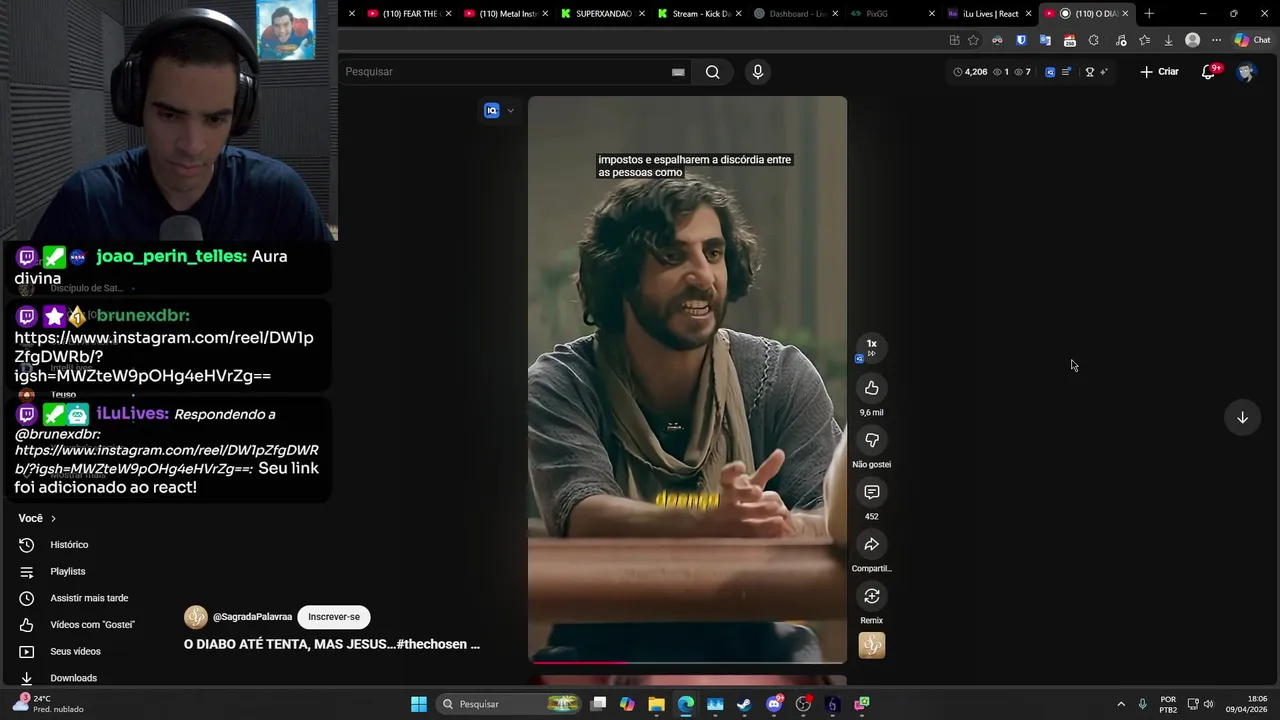The width and height of the screenshot is (1280, 720).
Task: Click the Bitwarden shield extension icon
Action: pos(1021,40)
